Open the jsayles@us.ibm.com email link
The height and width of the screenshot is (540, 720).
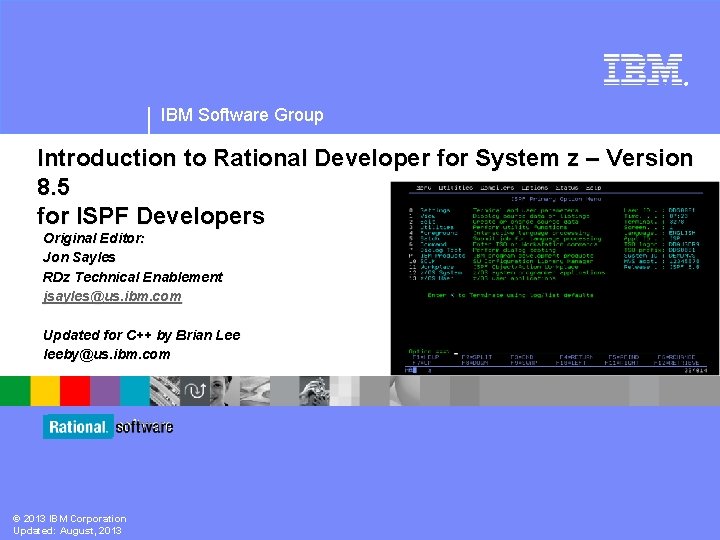coord(112,296)
